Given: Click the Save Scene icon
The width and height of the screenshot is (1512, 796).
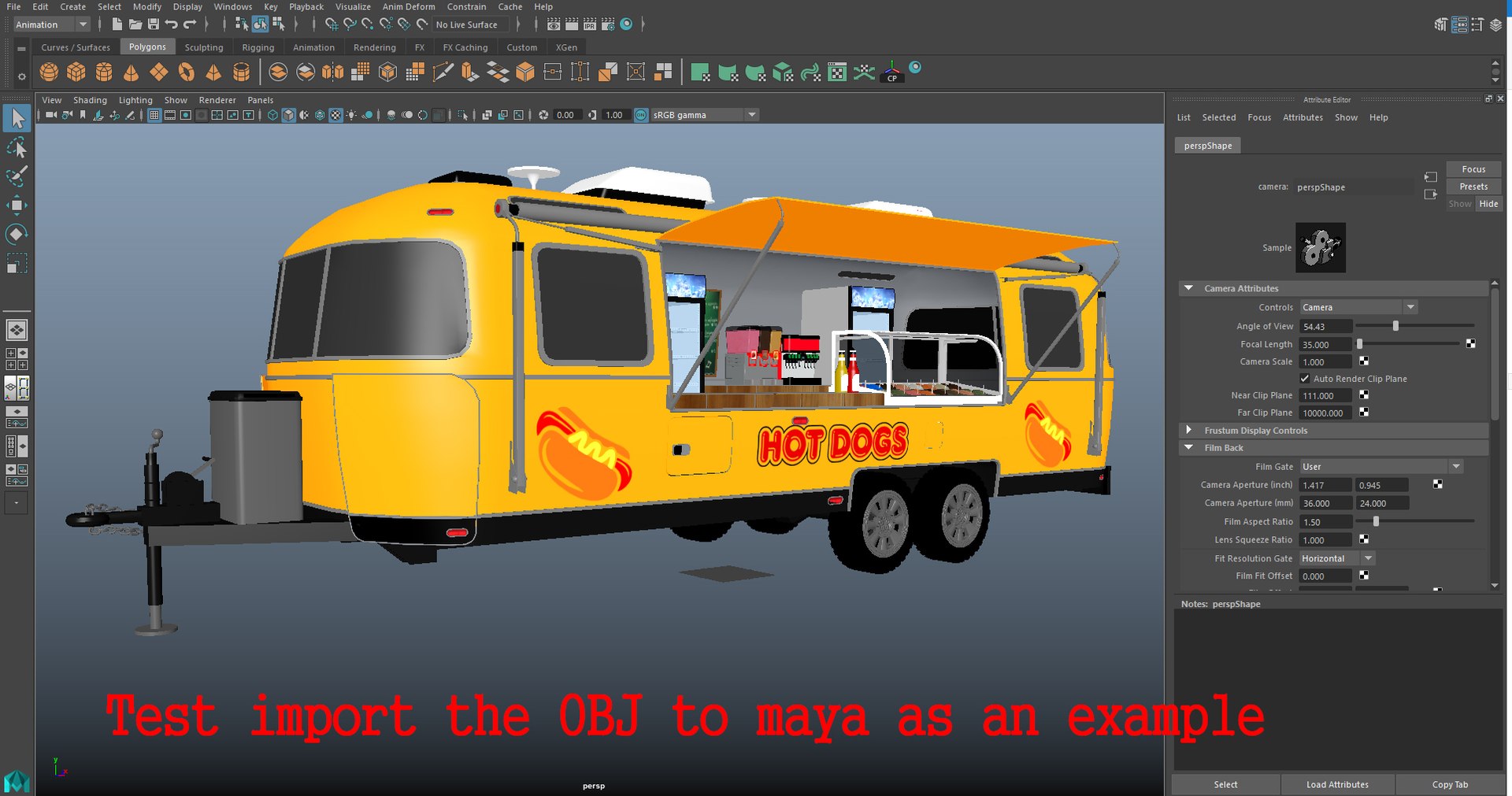Looking at the screenshot, I should click(154, 24).
